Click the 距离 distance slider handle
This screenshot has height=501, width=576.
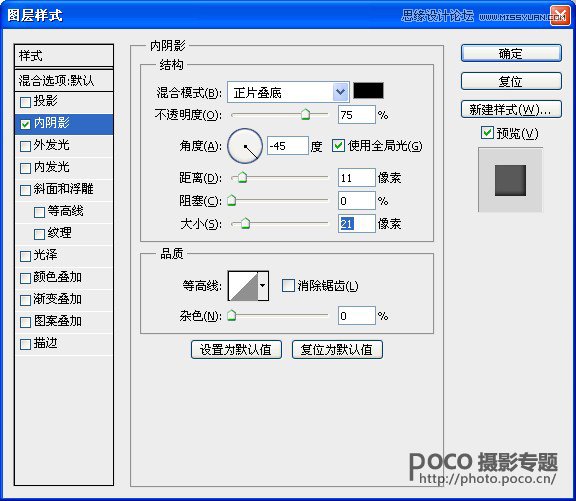point(242,177)
